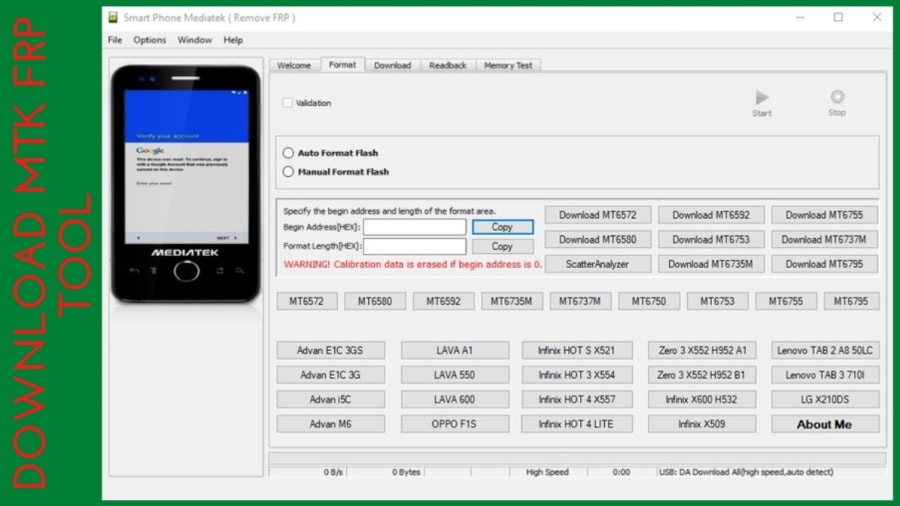Open the Options menu
This screenshot has height=506, width=900.
(150, 40)
